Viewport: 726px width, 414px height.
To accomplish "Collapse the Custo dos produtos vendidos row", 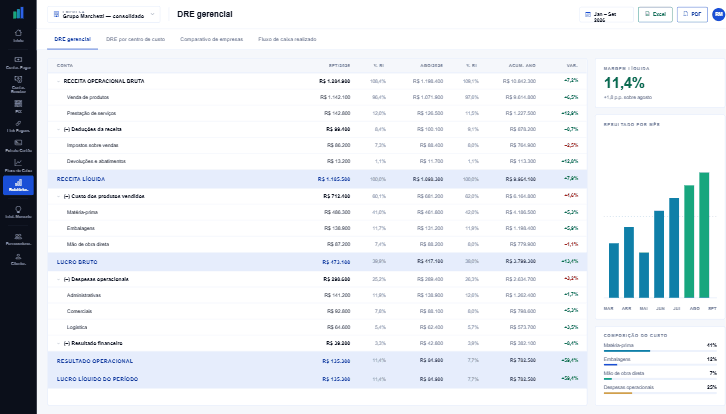I will click(58, 196).
